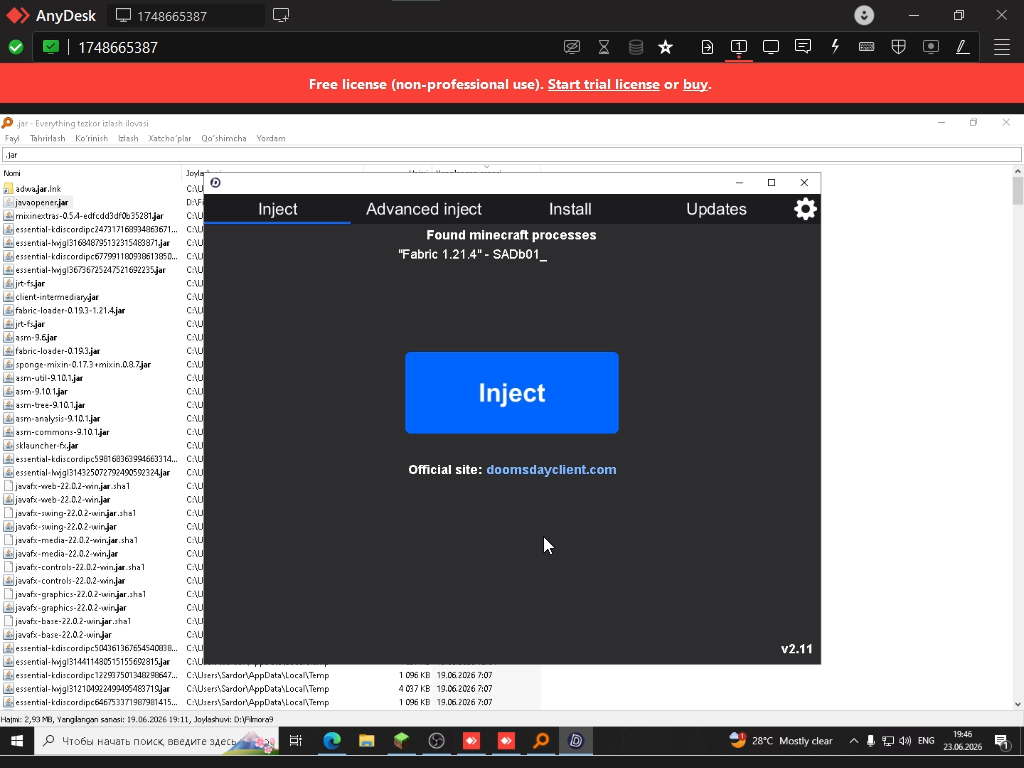Open AnyDesk chat icon
Image resolution: width=1024 pixels, height=768 pixels.
tap(803, 47)
